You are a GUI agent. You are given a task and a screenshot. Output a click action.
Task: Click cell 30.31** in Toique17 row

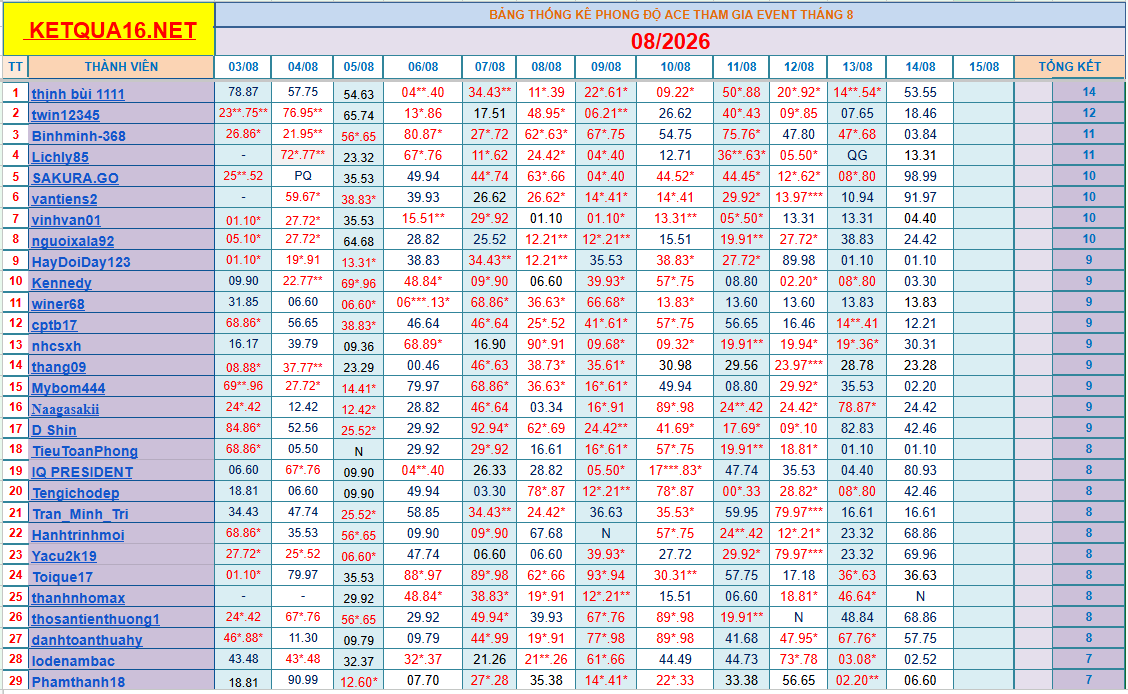[675, 575]
